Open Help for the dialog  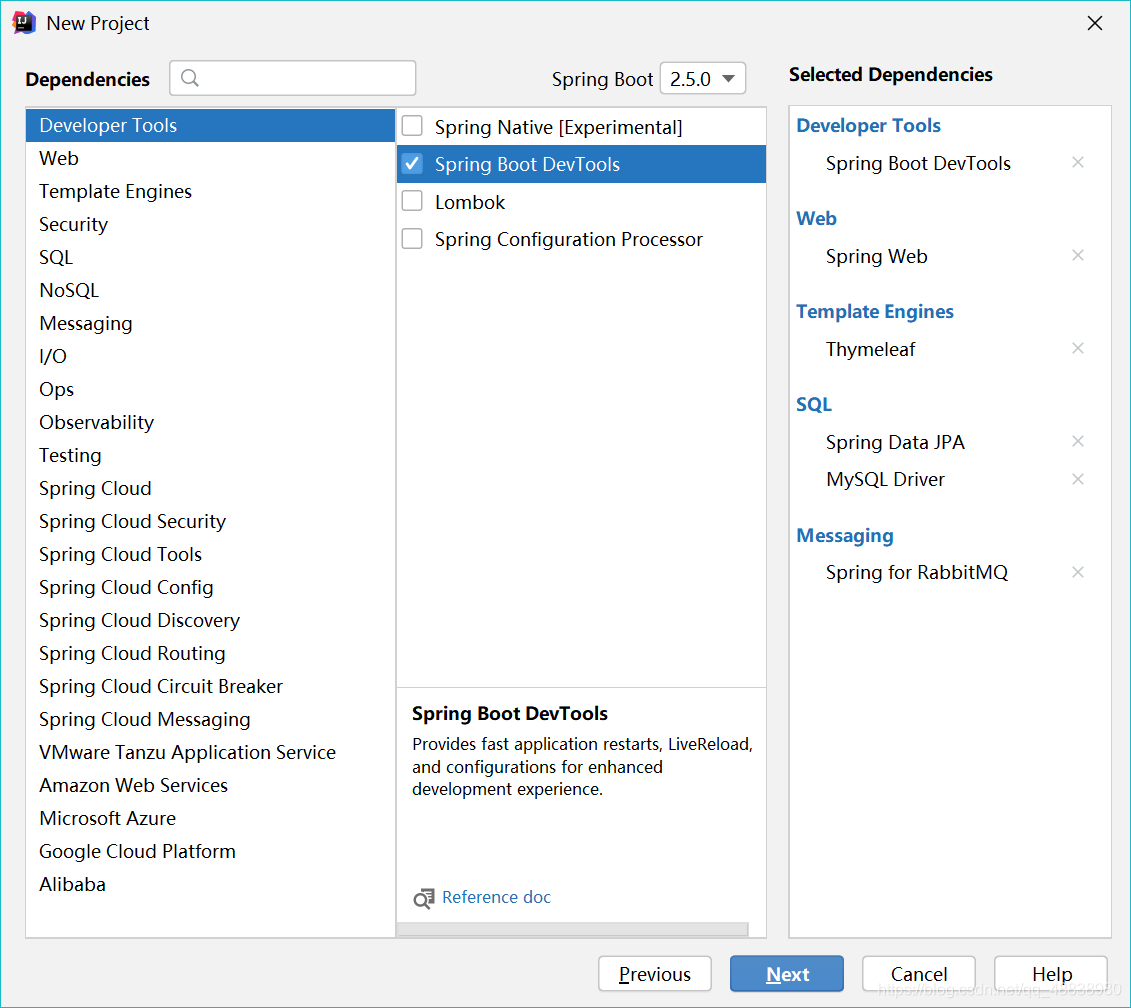coord(1051,974)
